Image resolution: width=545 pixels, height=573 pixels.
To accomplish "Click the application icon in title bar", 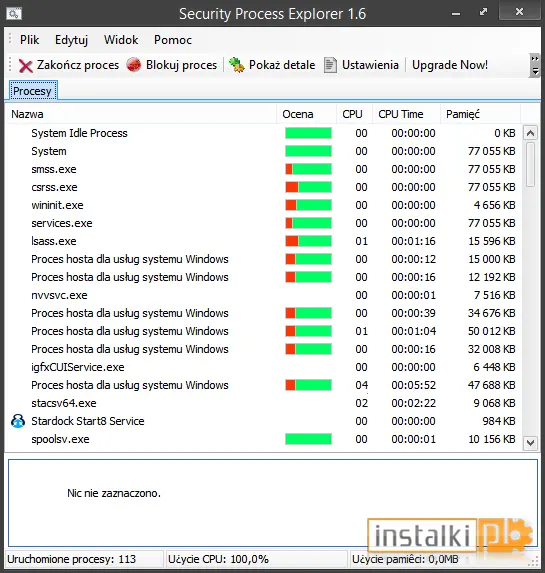I will (x=14, y=14).
